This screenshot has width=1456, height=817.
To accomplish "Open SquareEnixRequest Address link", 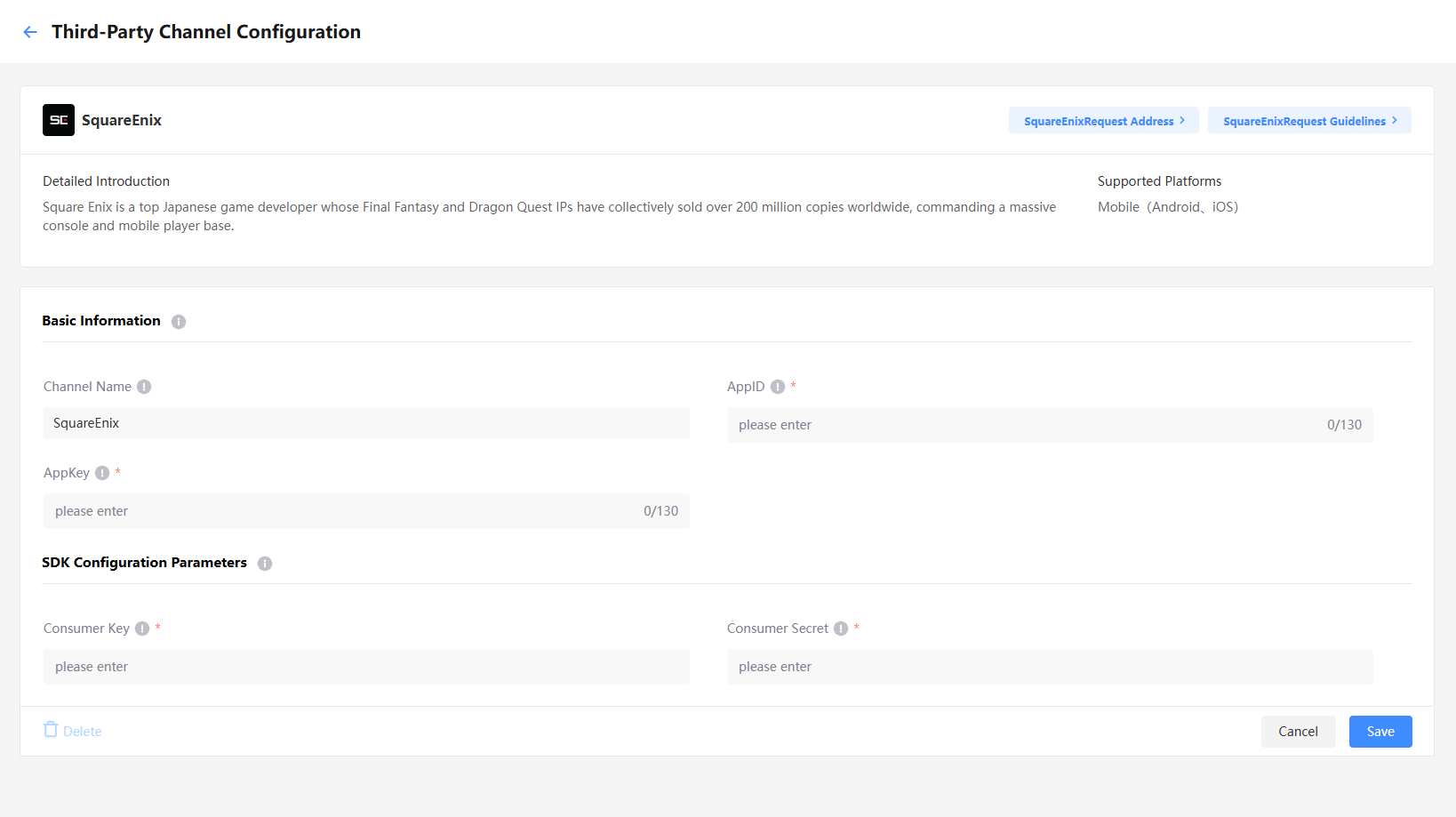I will (x=1104, y=121).
